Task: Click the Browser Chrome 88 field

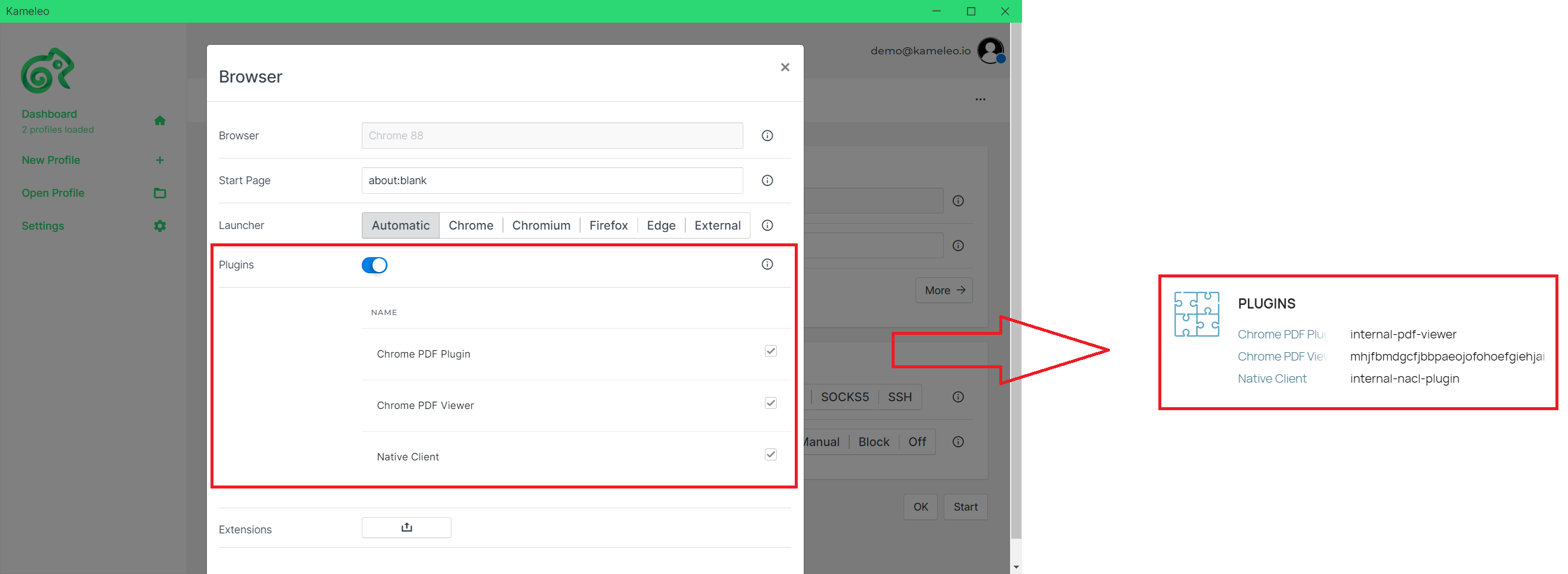Action: (x=551, y=136)
